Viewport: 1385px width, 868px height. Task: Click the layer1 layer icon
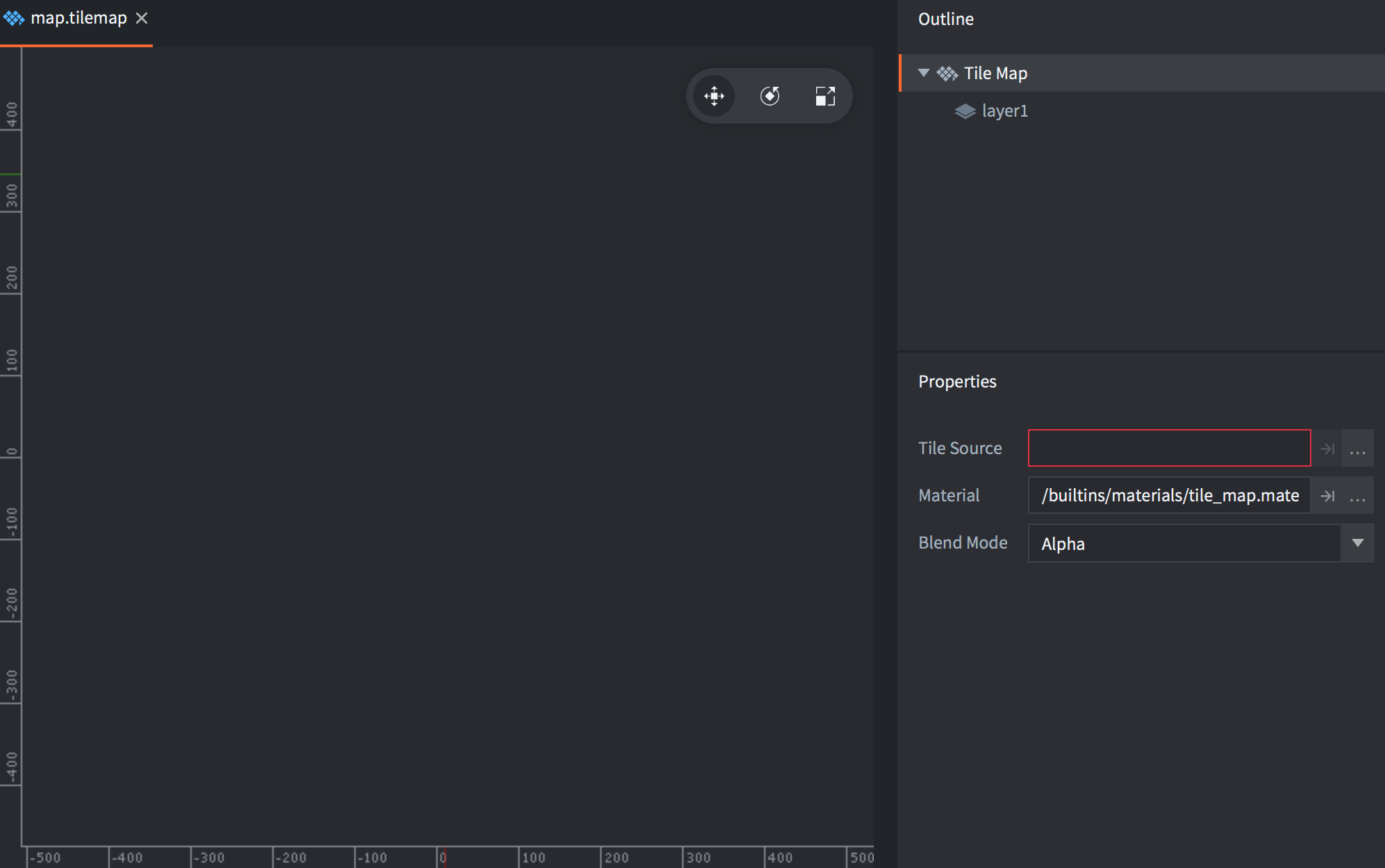965,111
